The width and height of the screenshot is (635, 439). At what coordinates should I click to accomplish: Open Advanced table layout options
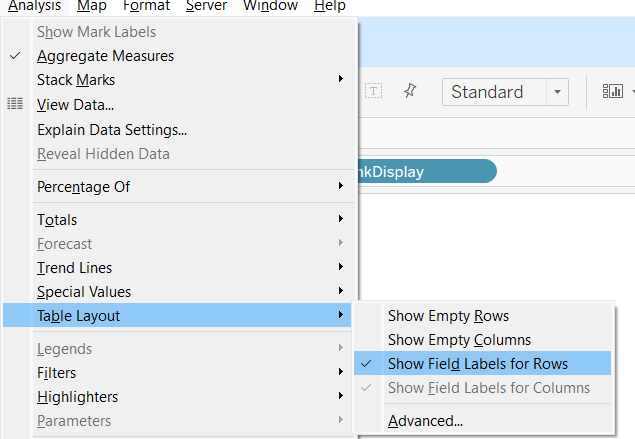pos(425,421)
